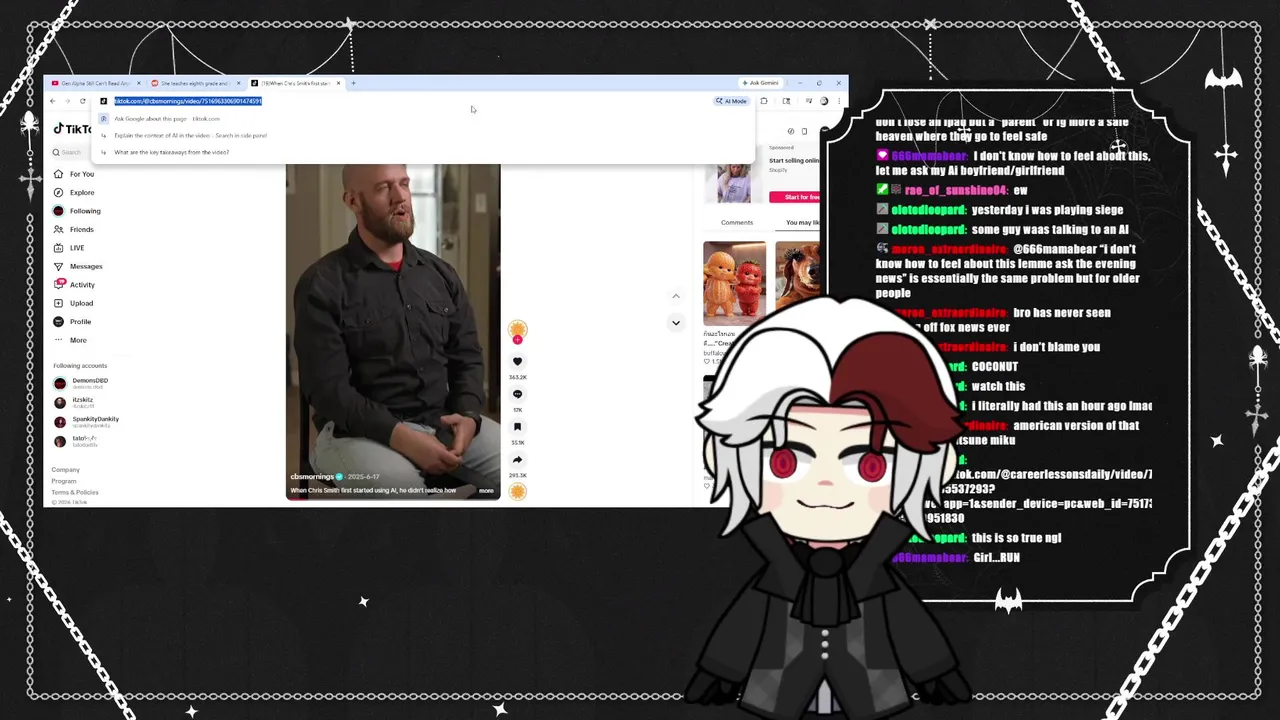Open the SpankityDankity following account
The width and height of the screenshot is (1280, 720).
pyautogui.click(x=87, y=421)
